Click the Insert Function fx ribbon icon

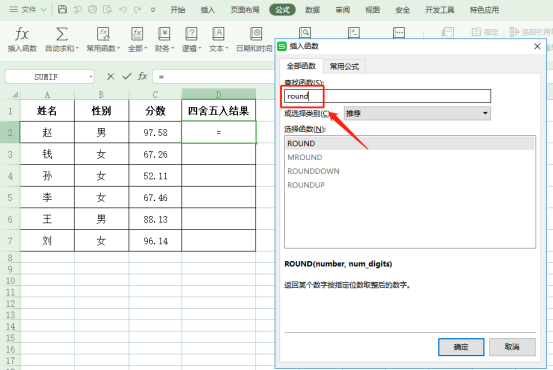pos(22,35)
